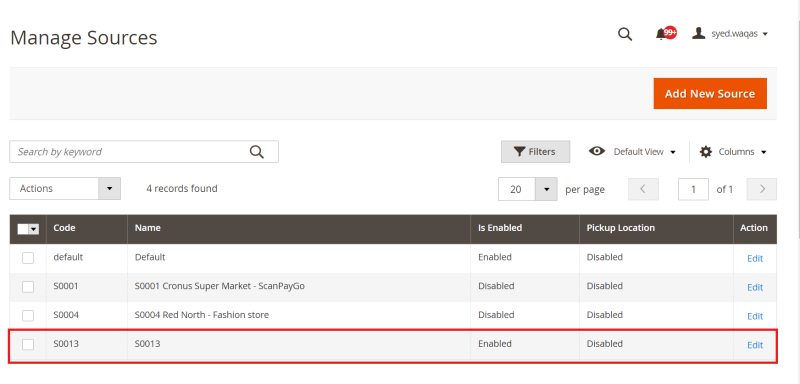
Task: Click the eye icon for Default View
Action: [596, 151]
